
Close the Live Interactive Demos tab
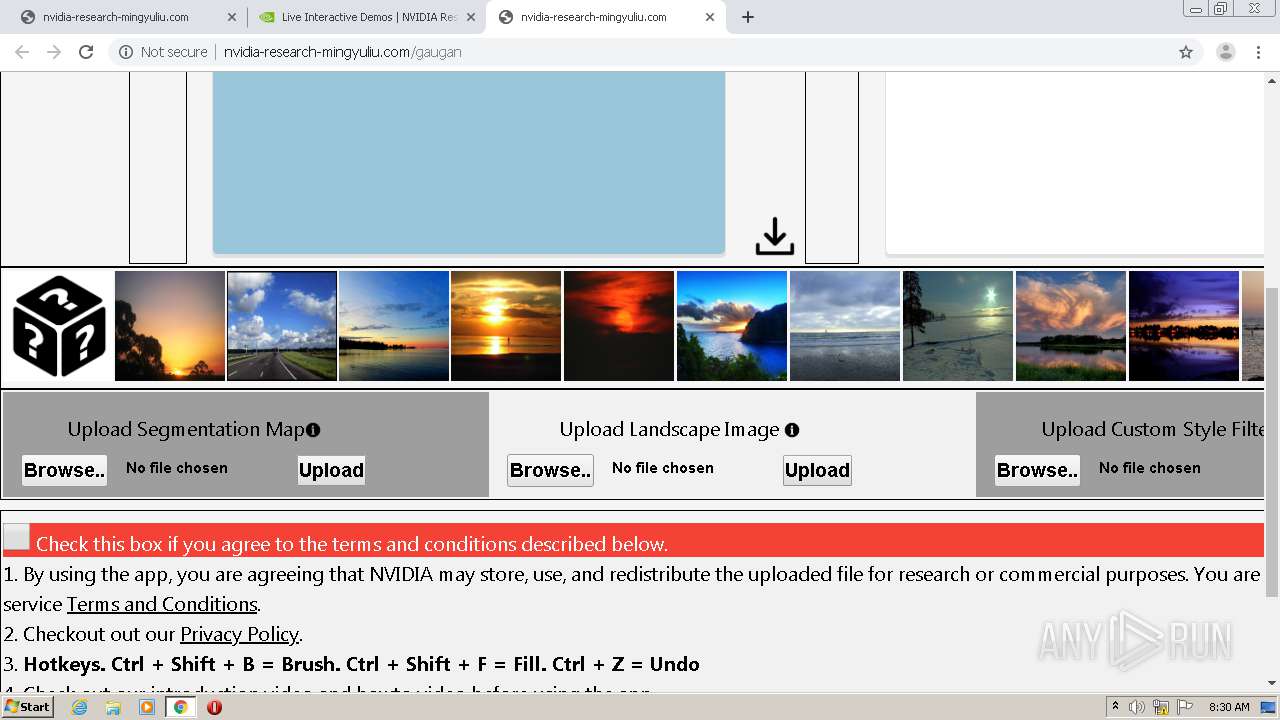click(471, 17)
